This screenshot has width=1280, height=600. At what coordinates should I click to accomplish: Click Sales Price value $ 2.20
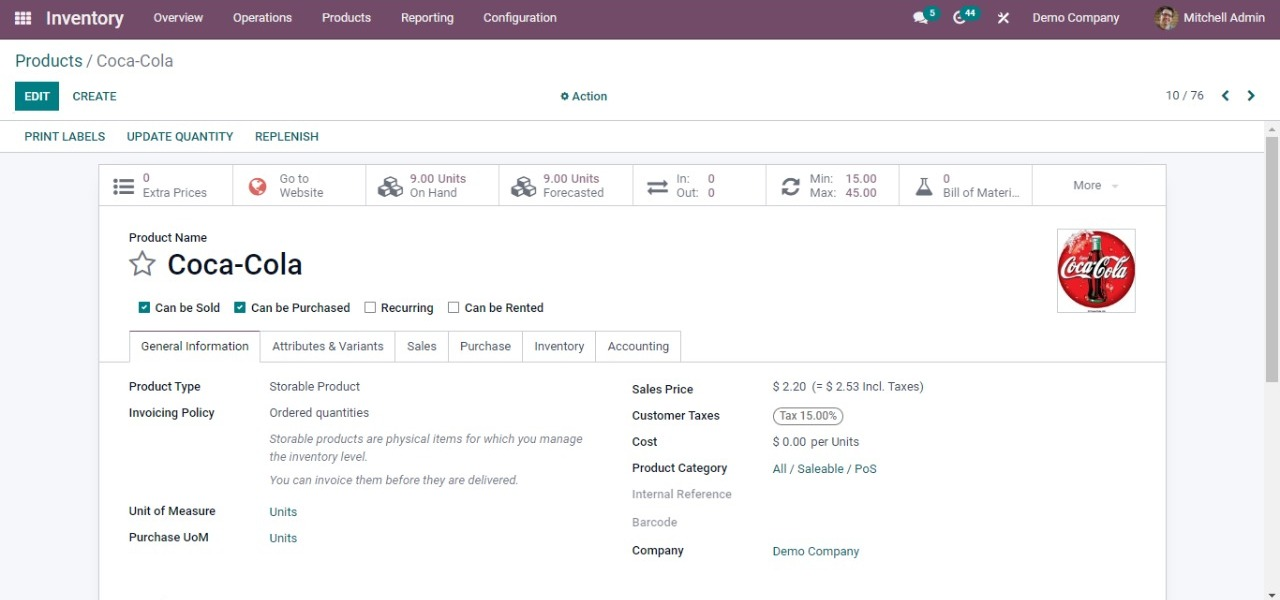[x=789, y=386]
